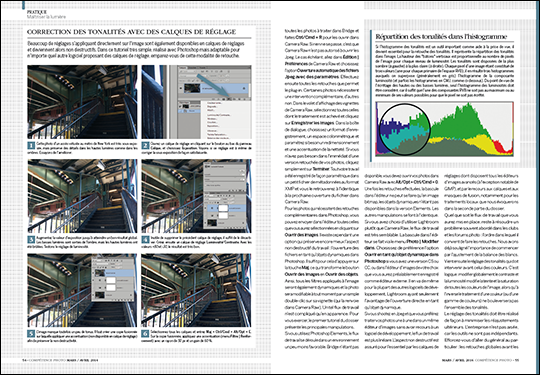
Task: Open the step 1 staircase photo
Action: click(x=82, y=102)
